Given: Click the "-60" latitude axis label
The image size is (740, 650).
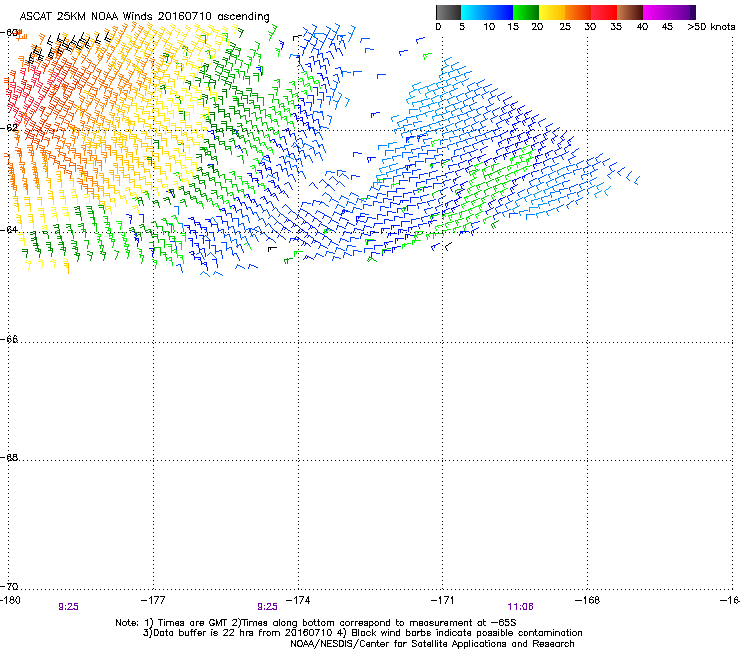Looking at the screenshot, I should click(x=10, y=33).
